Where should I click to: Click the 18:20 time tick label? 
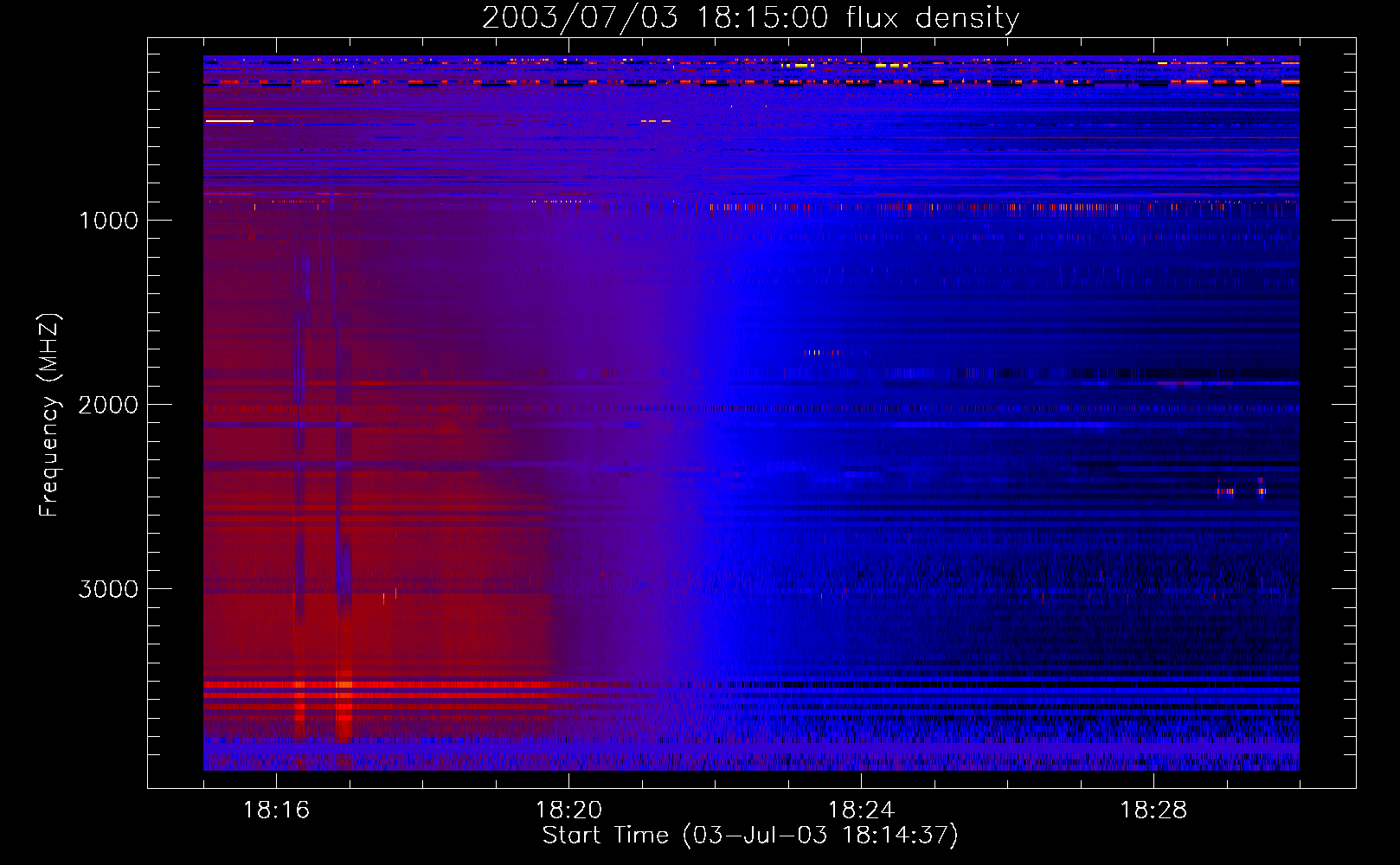click(568, 811)
